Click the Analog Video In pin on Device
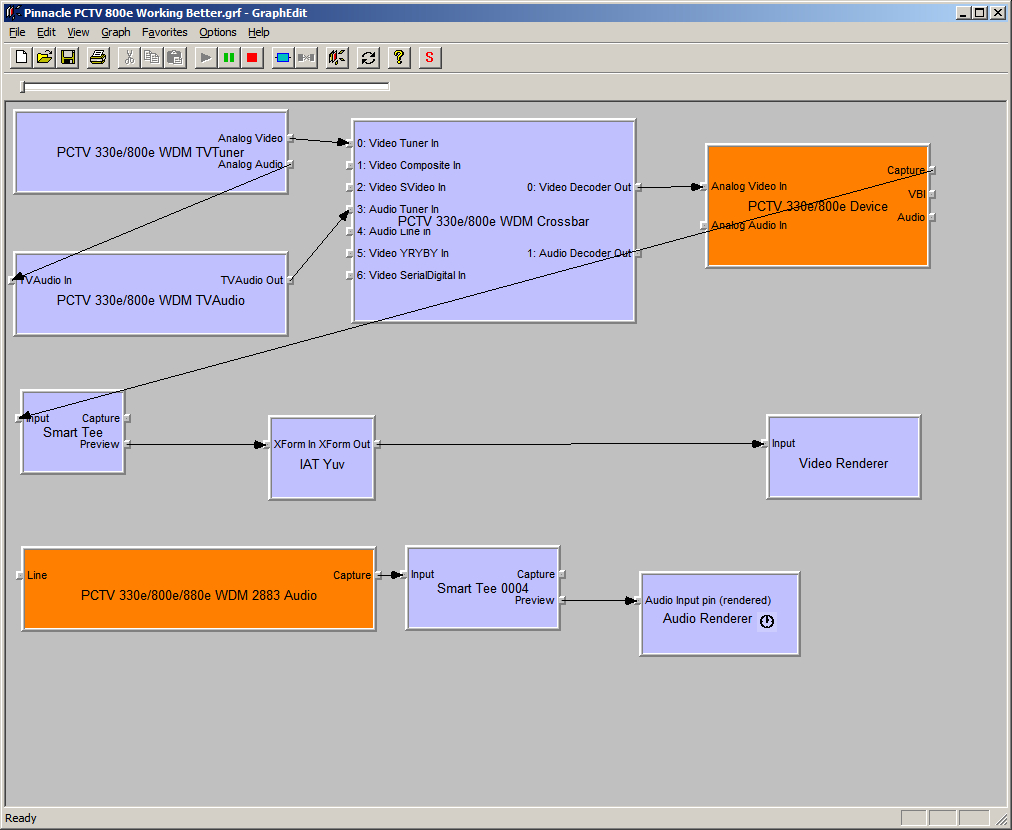 (703, 187)
